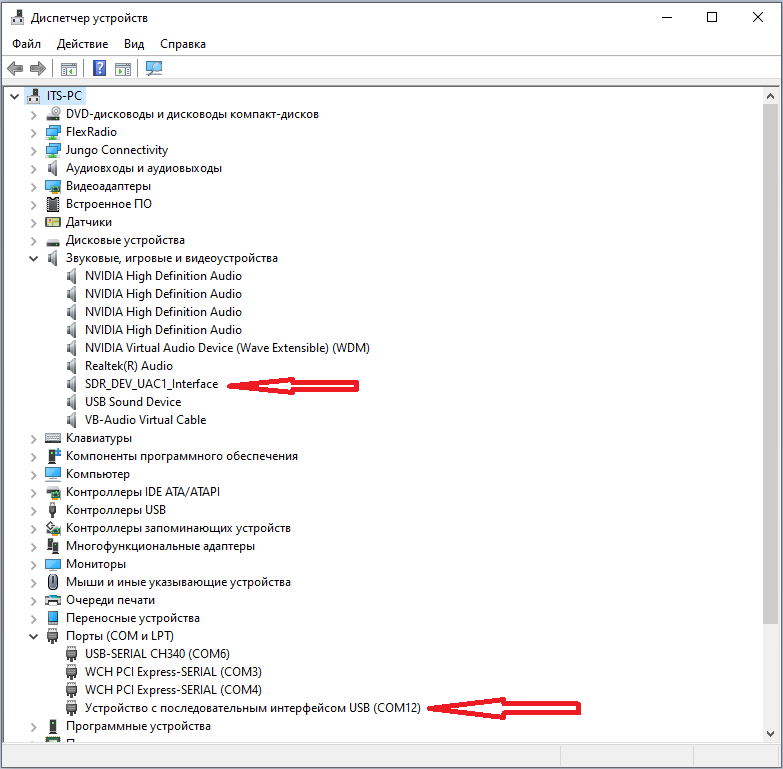Click the scan for hardware changes icon
Image resolution: width=783 pixels, height=769 pixels.
[154, 69]
